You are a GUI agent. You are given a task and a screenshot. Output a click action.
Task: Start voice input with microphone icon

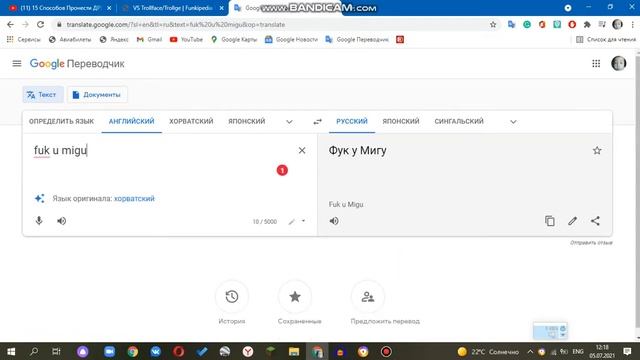pyautogui.click(x=39, y=221)
